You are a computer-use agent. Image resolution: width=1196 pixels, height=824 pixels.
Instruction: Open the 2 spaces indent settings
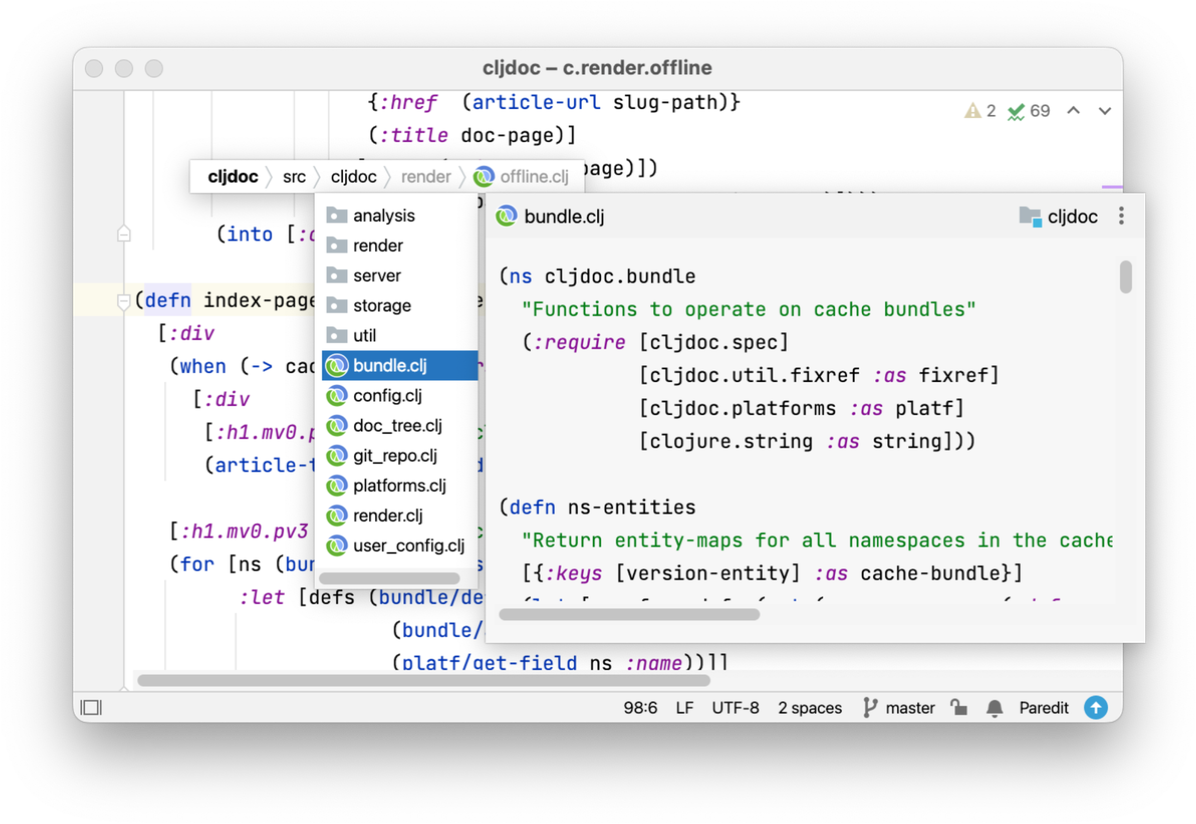click(x=809, y=708)
